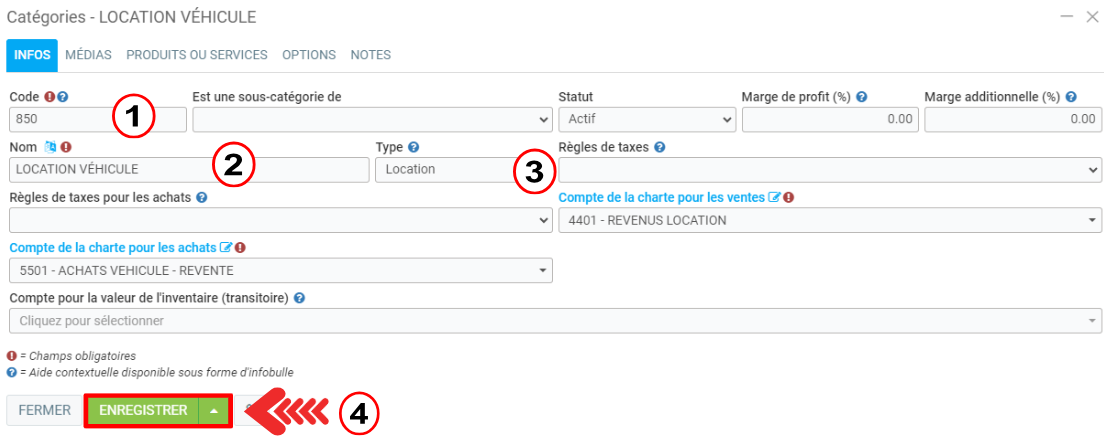
Task: Click help icon beside Règles de taxes
Action: 659,147
